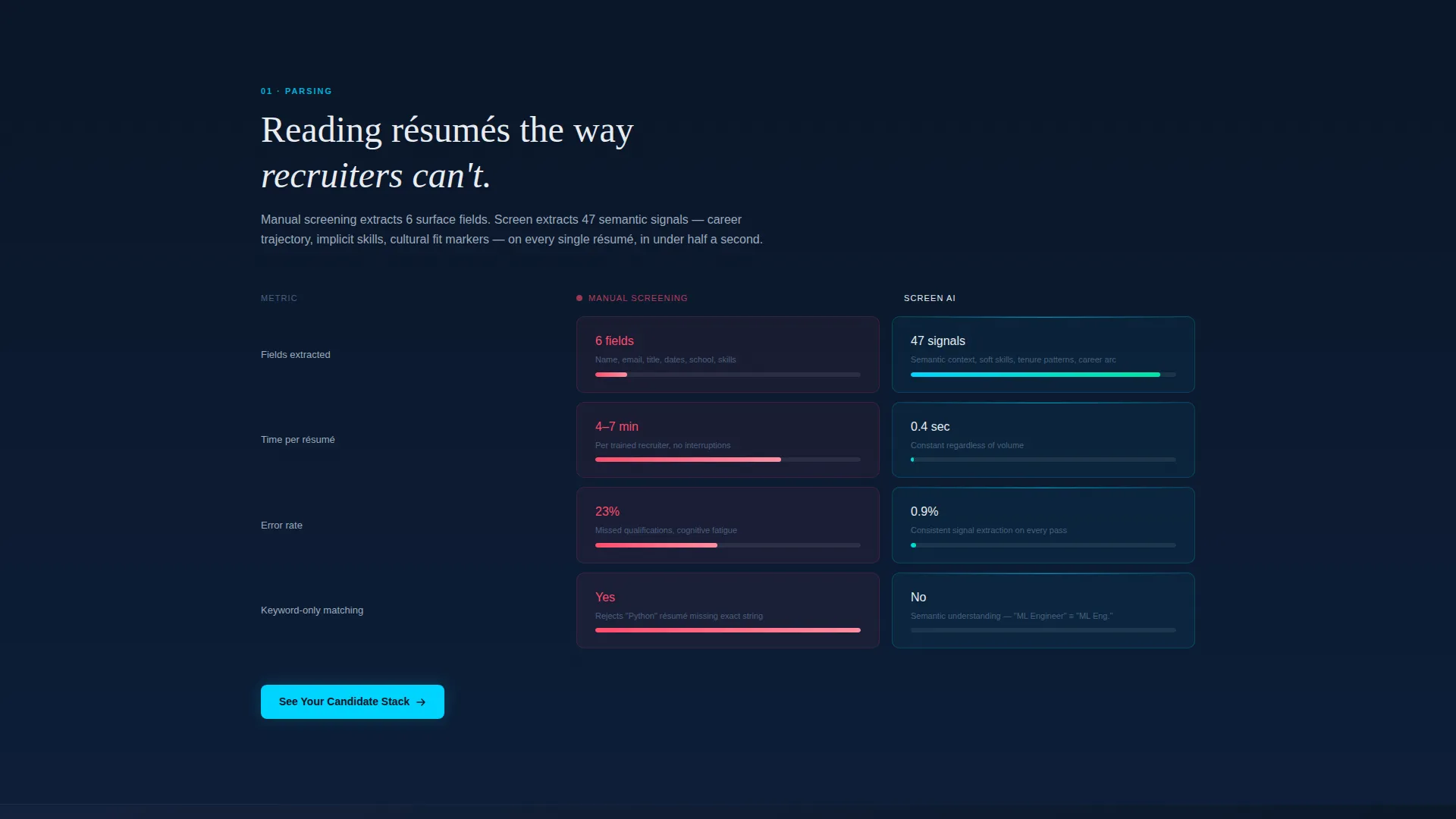Click the 'No' keyword matching value
Viewport: 1456px width, 819px height.
(918, 598)
